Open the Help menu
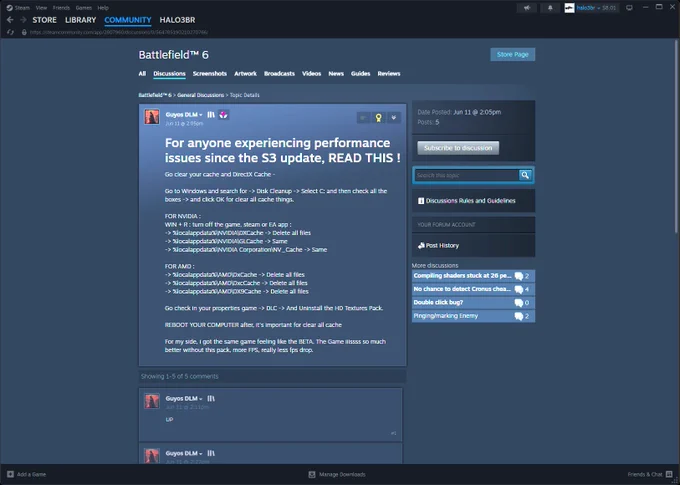 pyautogui.click(x=103, y=8)
